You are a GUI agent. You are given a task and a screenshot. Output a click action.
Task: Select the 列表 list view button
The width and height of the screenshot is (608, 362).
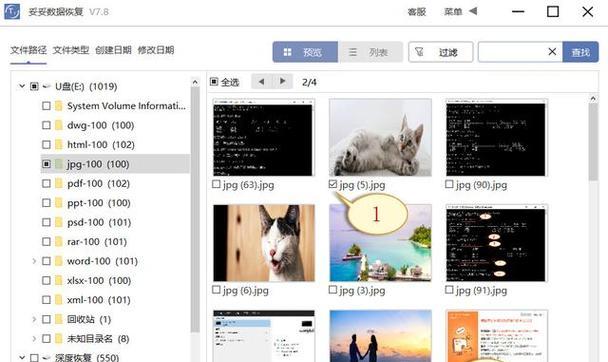370,52
